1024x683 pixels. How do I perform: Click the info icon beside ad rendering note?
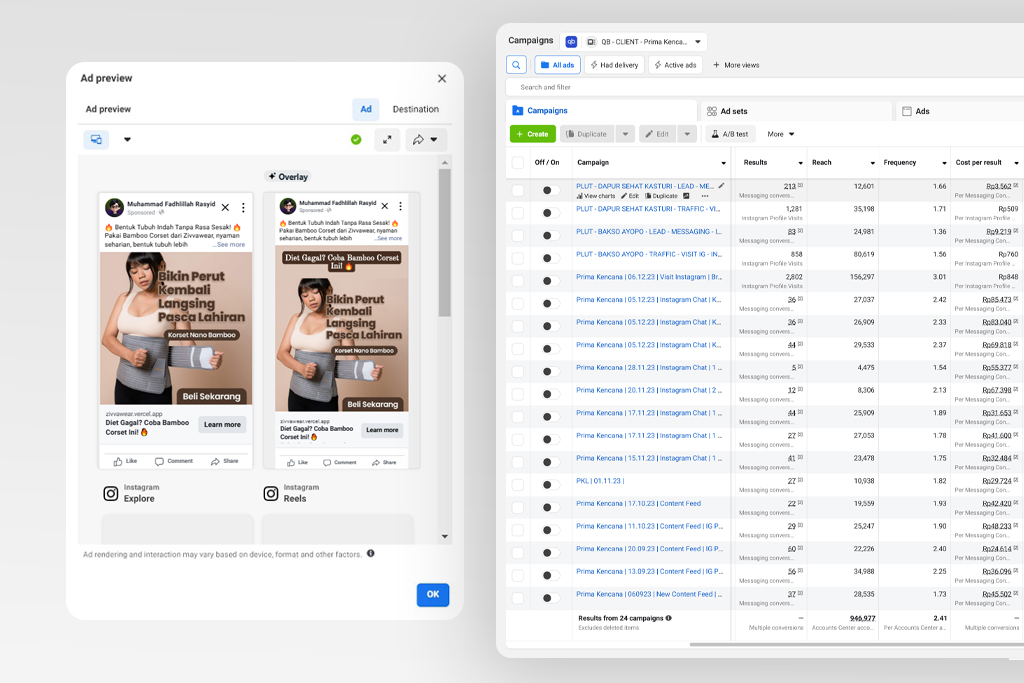tap(370, 553)
